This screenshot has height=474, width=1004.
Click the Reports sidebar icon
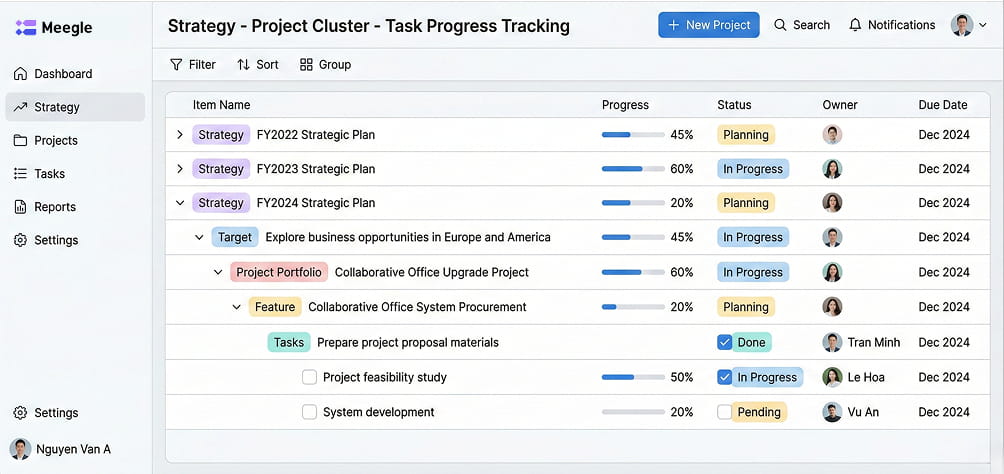20,207
